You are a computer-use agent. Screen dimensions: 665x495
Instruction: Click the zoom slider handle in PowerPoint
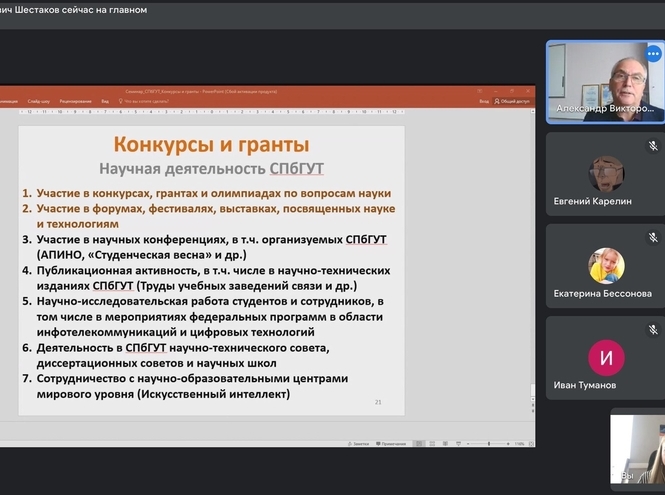coord(489,444)
